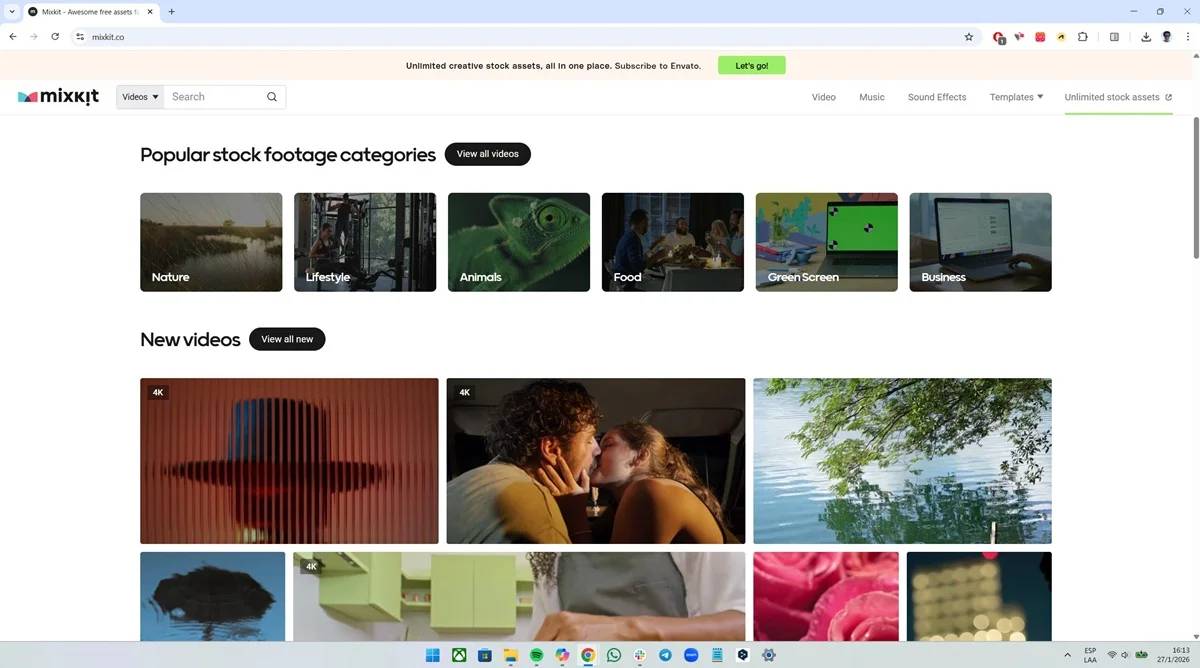Open Notepad from the taskbar
This screenshot has height=668, width=1200.
coord(717,655)
